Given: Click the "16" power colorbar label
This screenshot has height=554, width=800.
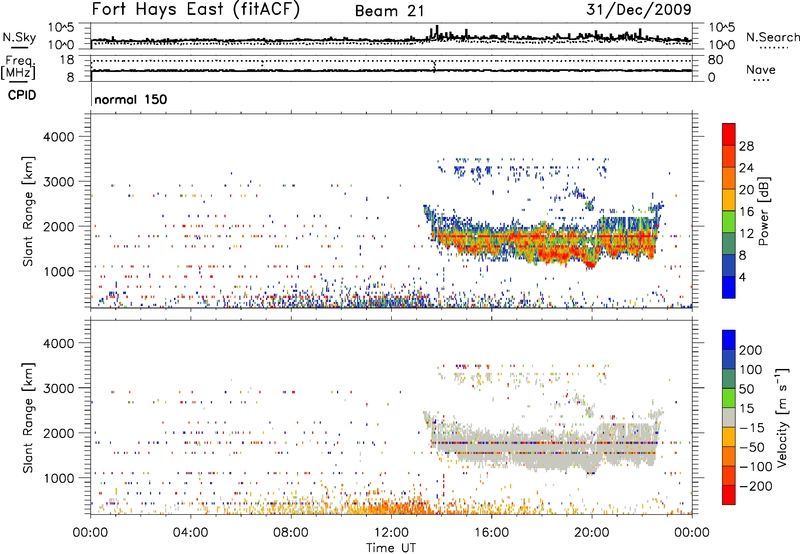Looking at the screenshot, I should tap(746, 212).
